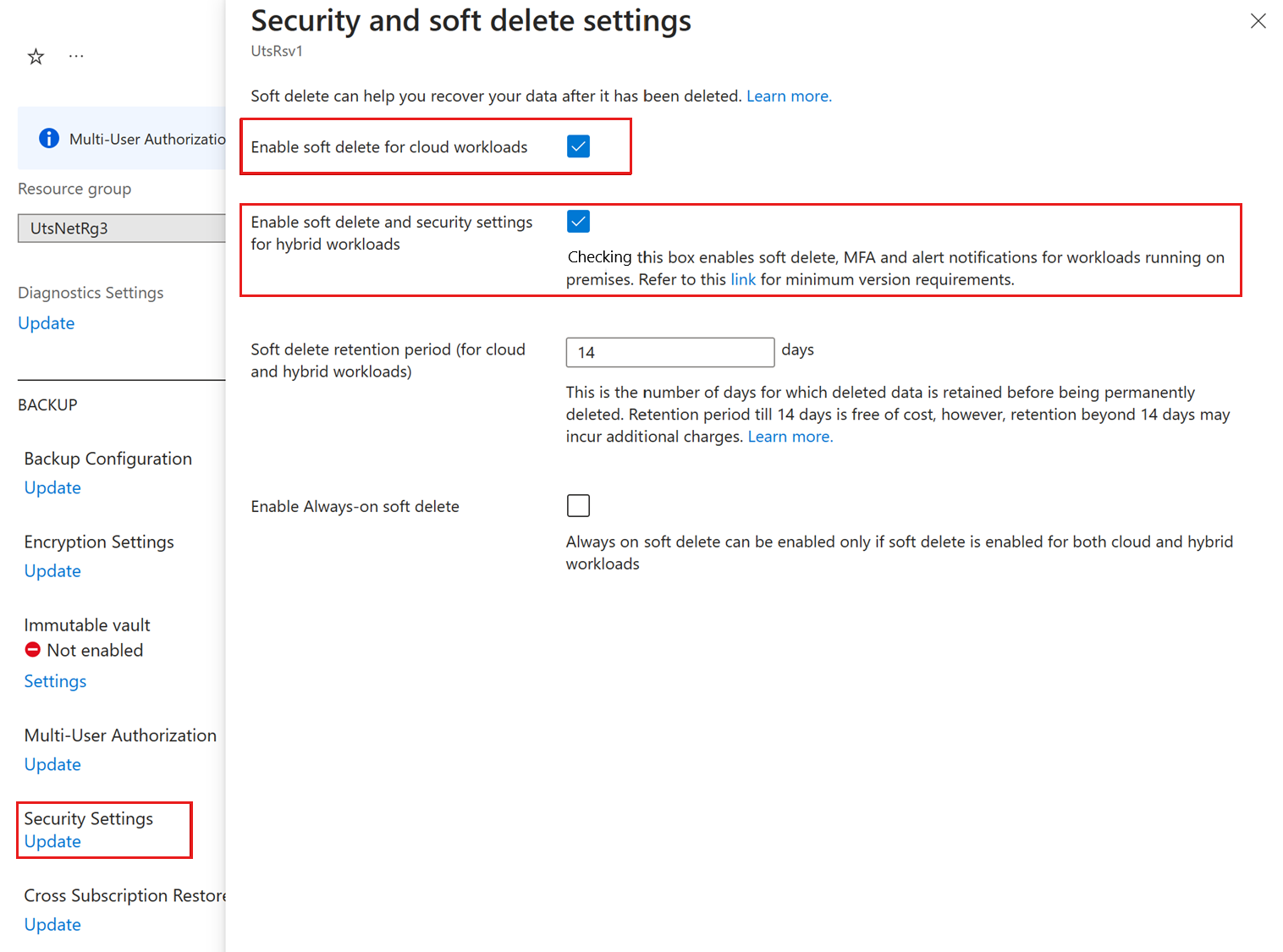Click the favorite star icon
Screen dimensions: 1283x952
pos(36,57)
